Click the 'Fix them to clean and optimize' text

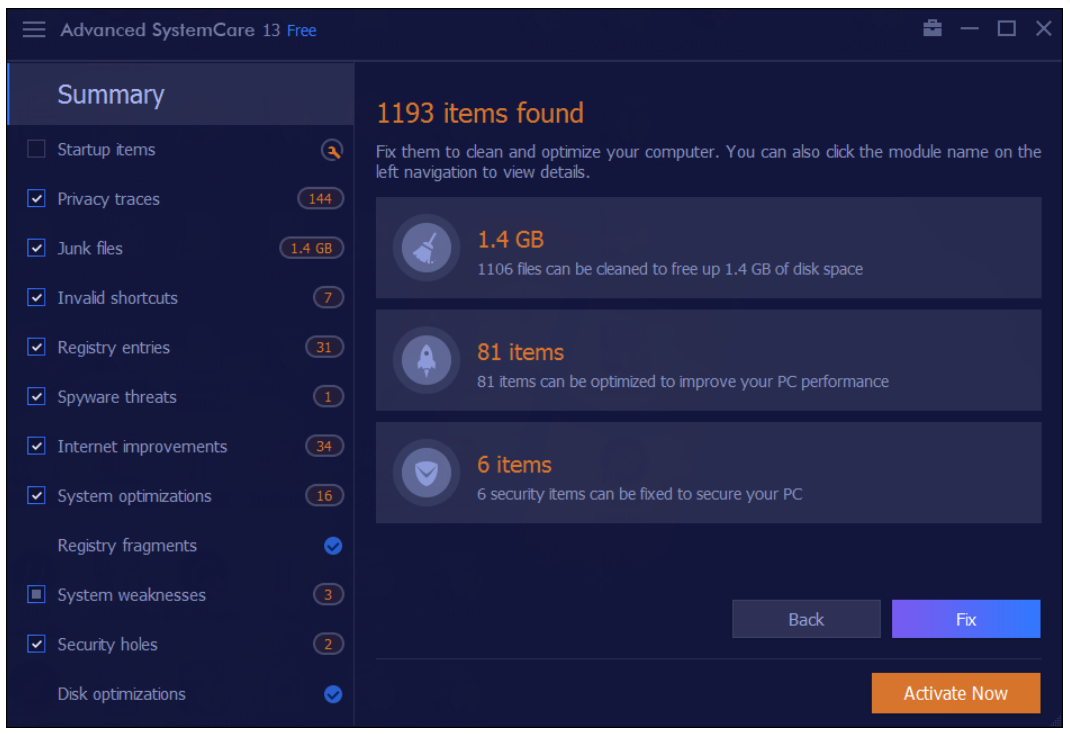pyautogui.click(x=708, y=162)
